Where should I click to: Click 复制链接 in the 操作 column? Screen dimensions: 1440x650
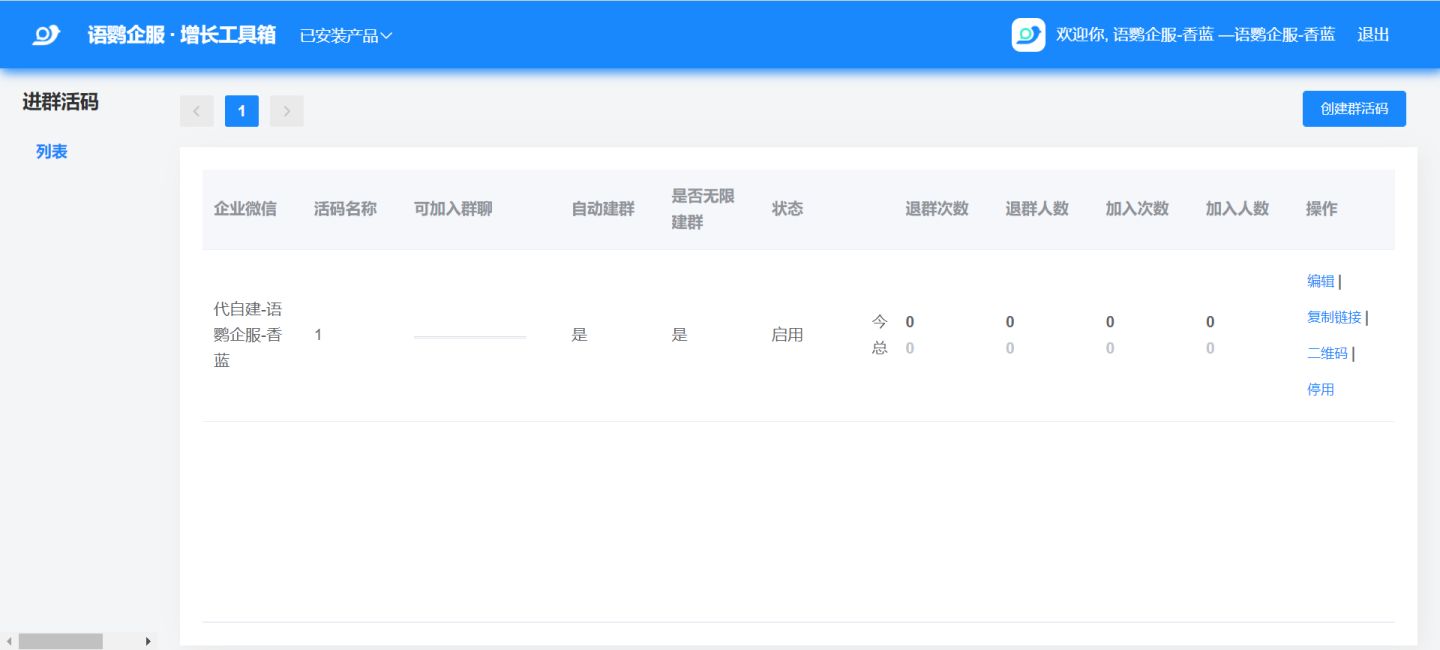pos(1334,317)
